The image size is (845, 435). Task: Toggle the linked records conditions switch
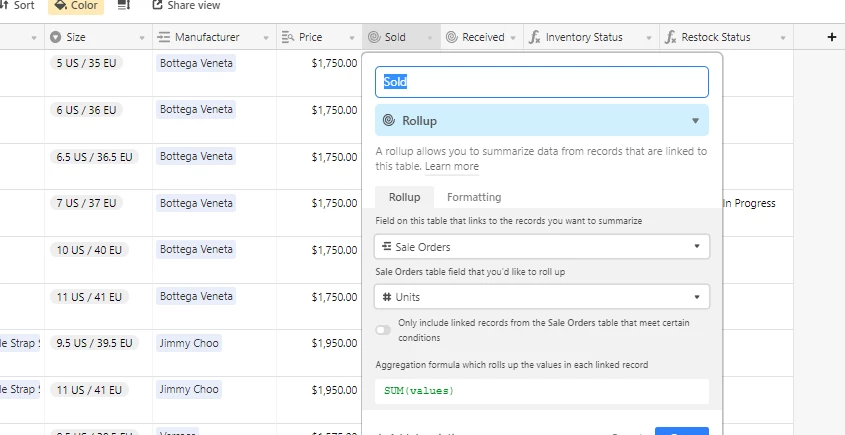pyautogui.click(x=383, y=330)
